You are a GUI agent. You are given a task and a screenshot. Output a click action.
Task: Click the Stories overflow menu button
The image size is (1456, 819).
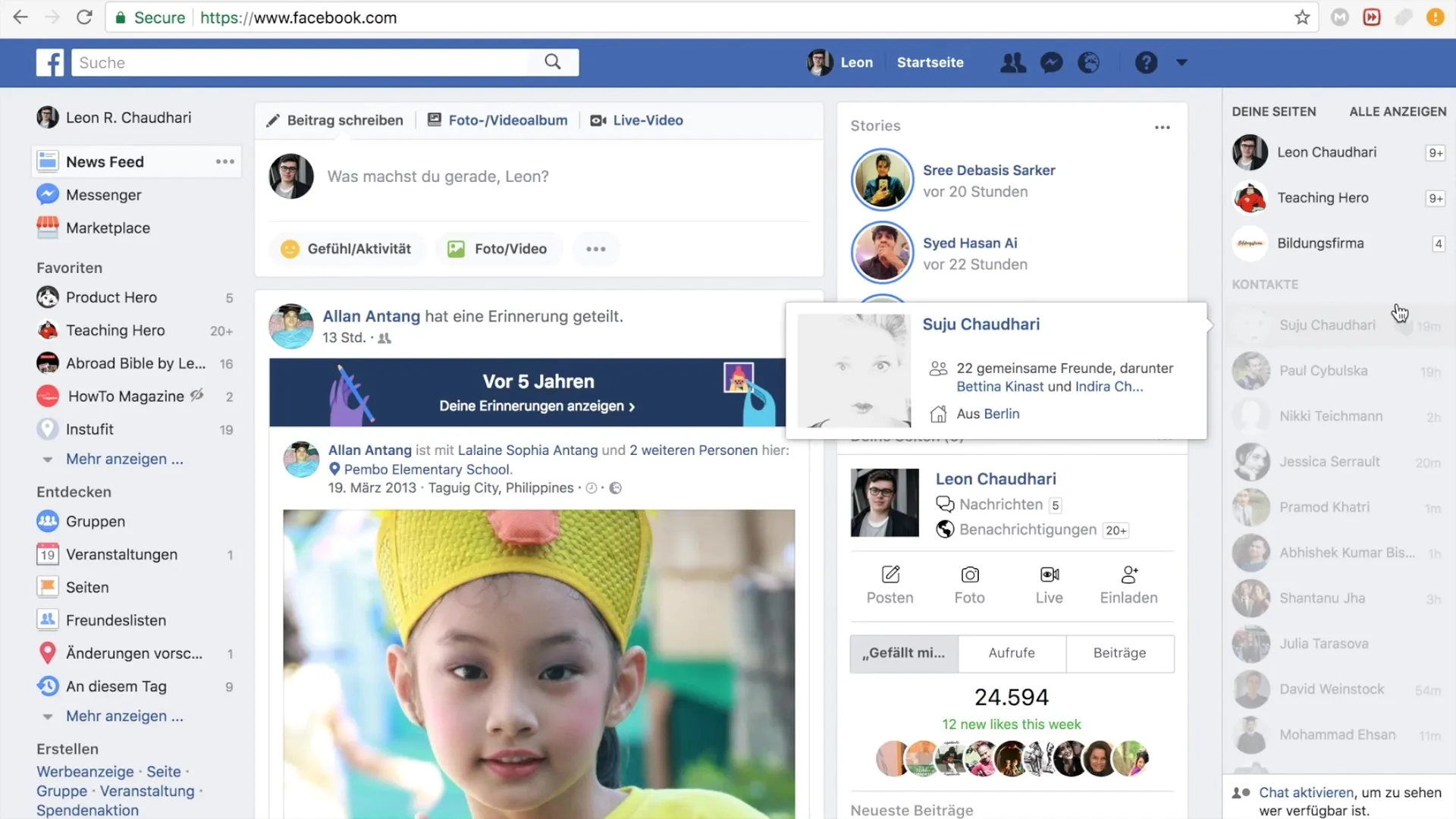coord(1162,127)
